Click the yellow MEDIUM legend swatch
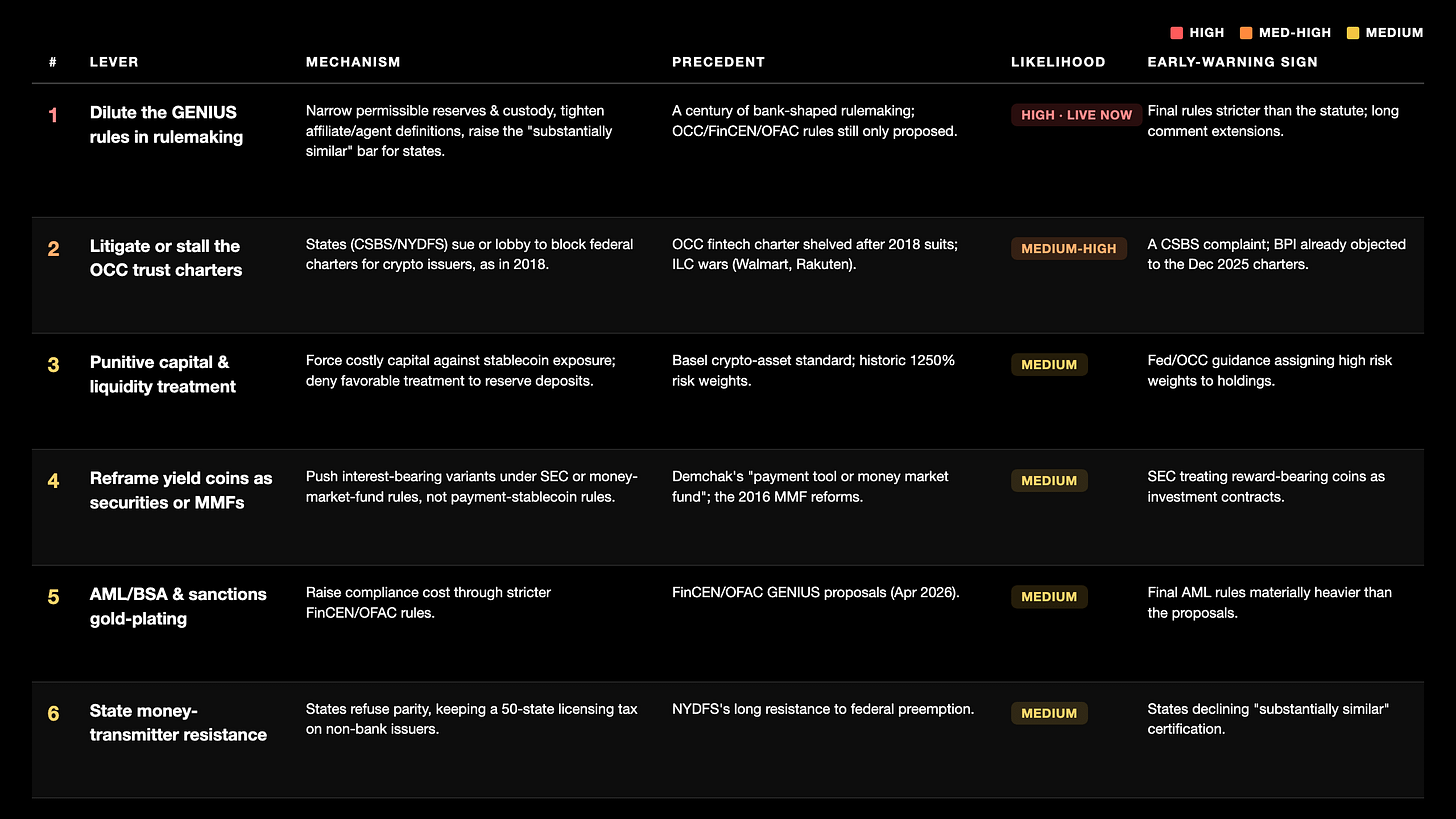Viewport: 1456px width, 819px height. click(1353, 33)
